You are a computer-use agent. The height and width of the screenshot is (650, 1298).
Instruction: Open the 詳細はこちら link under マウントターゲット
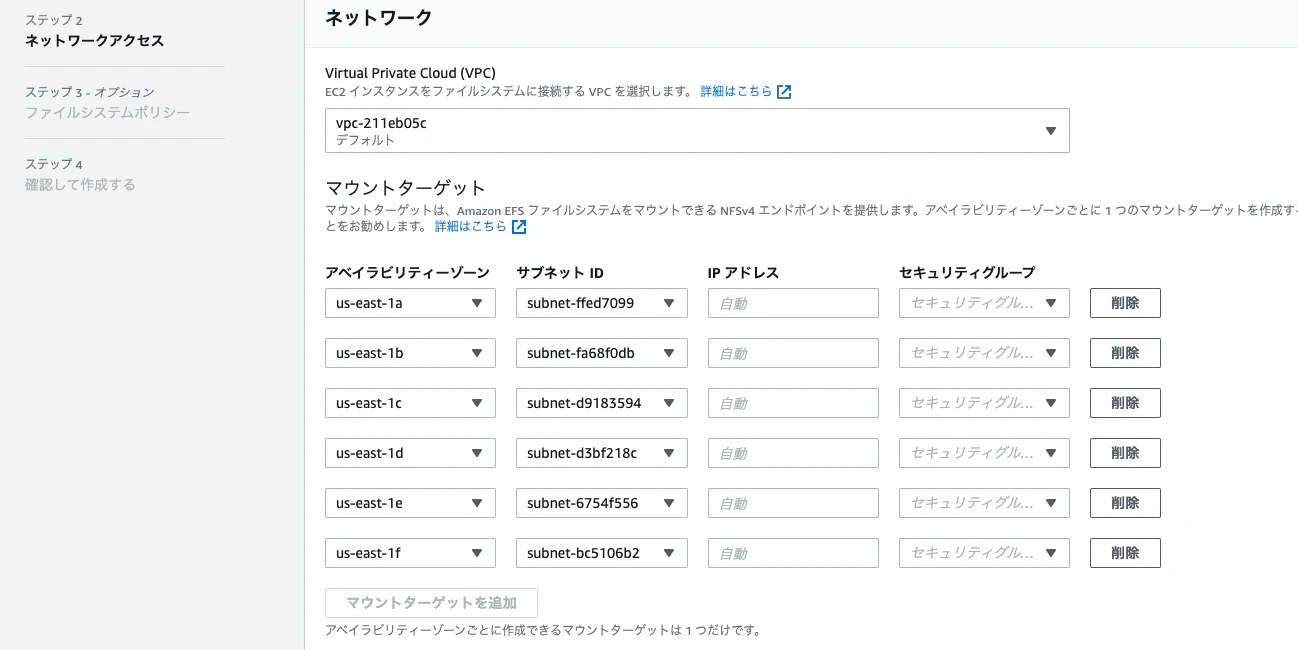click(x=471, y=227)
